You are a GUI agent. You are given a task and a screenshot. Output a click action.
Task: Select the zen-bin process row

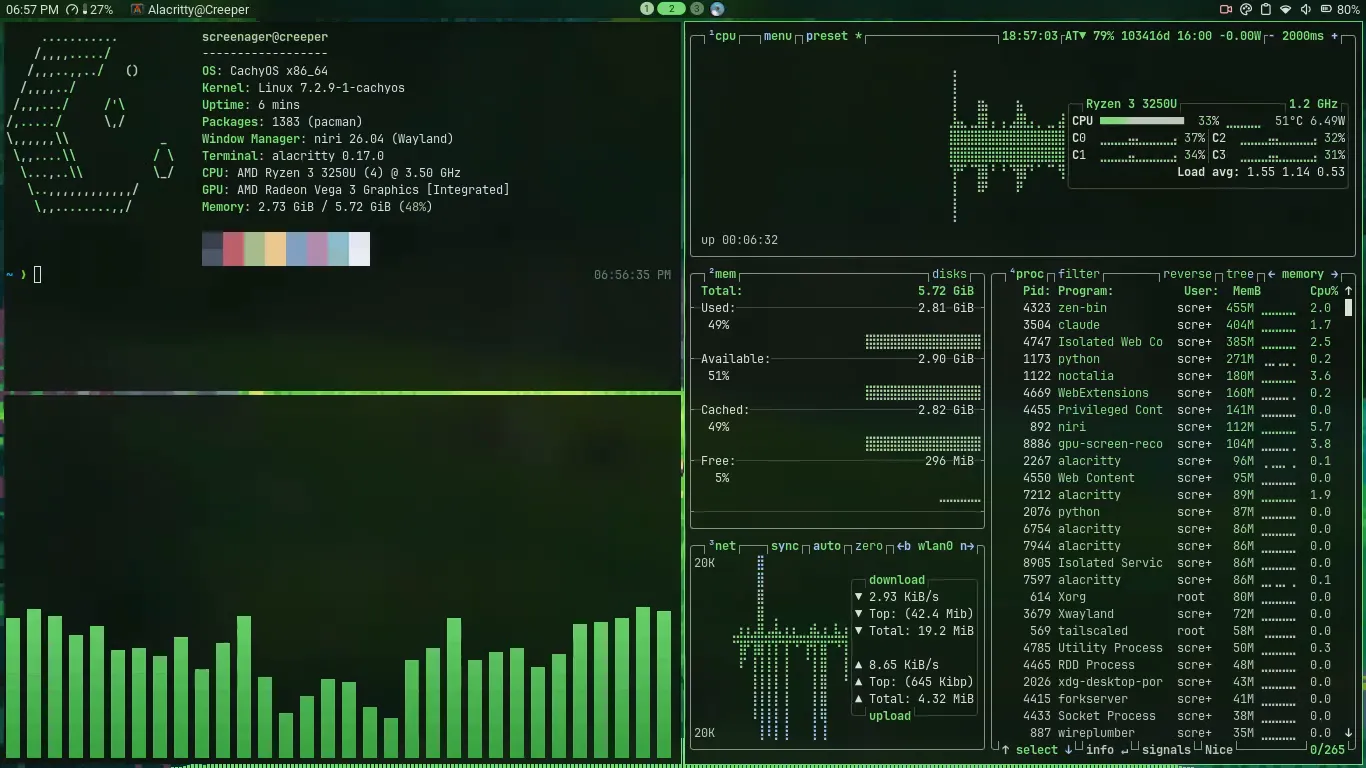pyautogui.click(x=1175, y=308)
